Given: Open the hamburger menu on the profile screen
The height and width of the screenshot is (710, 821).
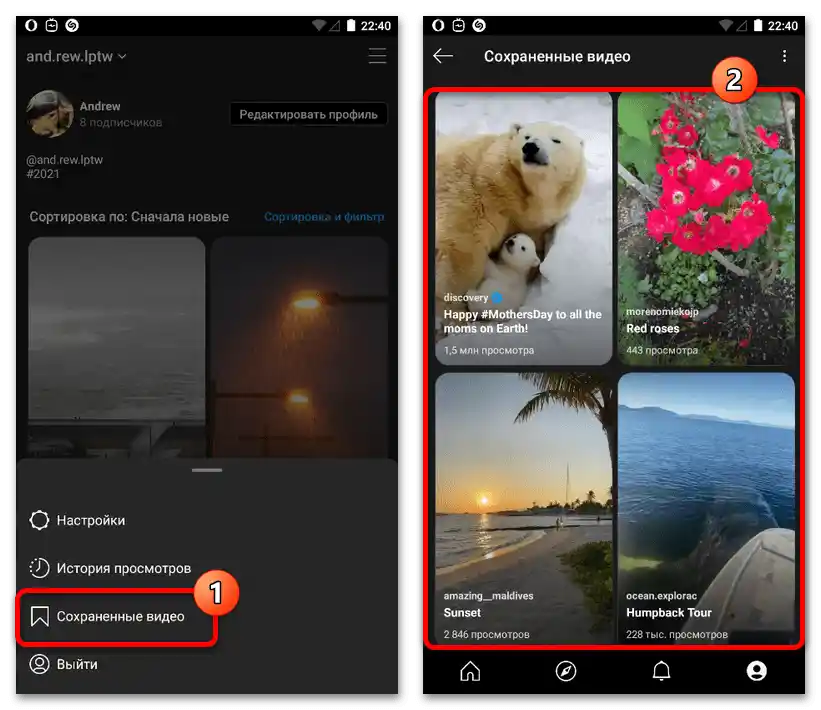Looking at the screenshot, I should [377, 56].
